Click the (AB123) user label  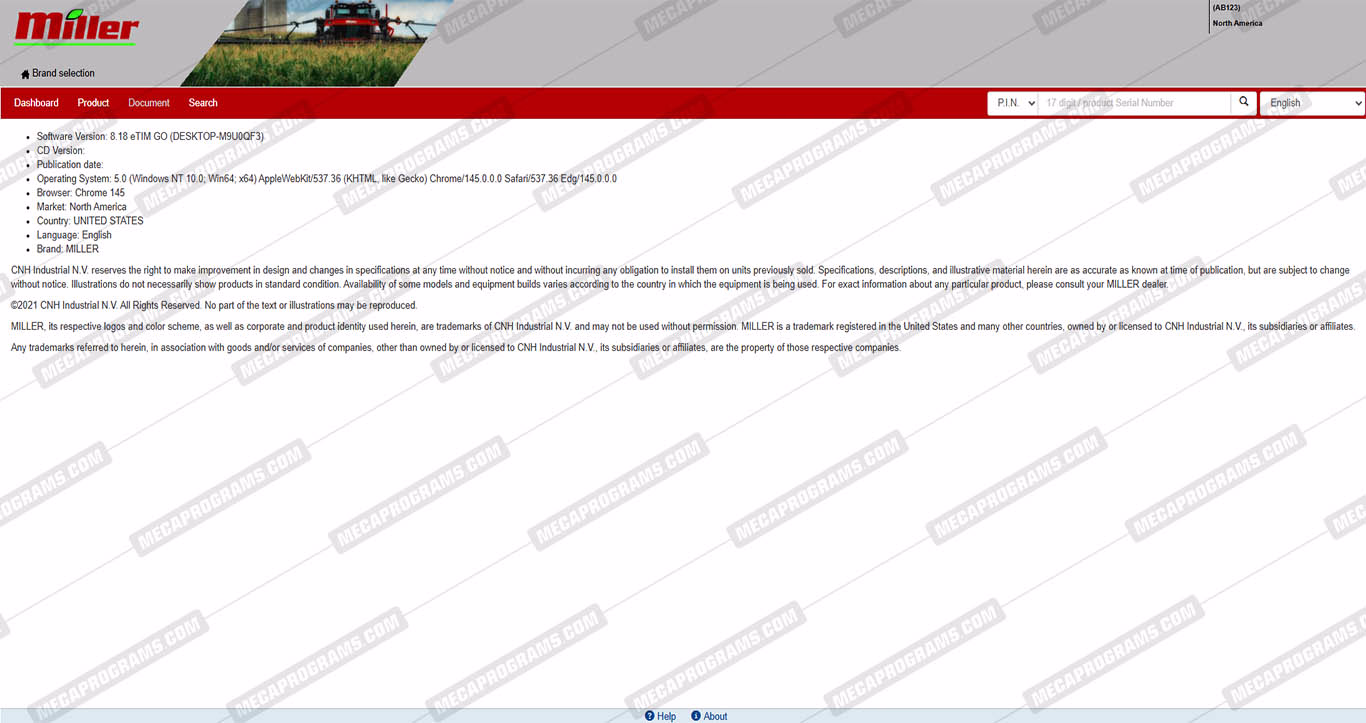(1226, 8)
